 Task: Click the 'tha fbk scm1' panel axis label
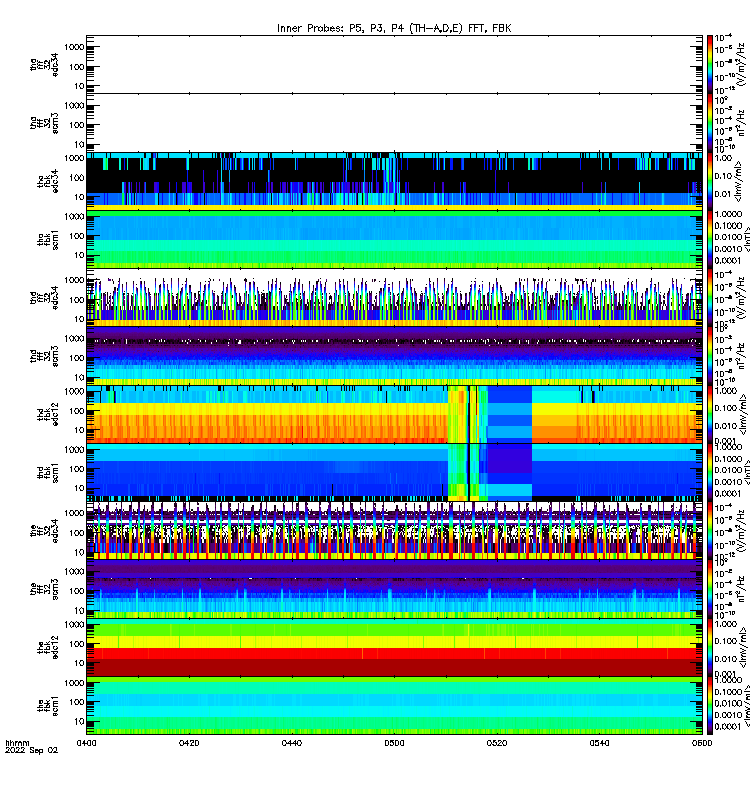(x=48, y=239)
